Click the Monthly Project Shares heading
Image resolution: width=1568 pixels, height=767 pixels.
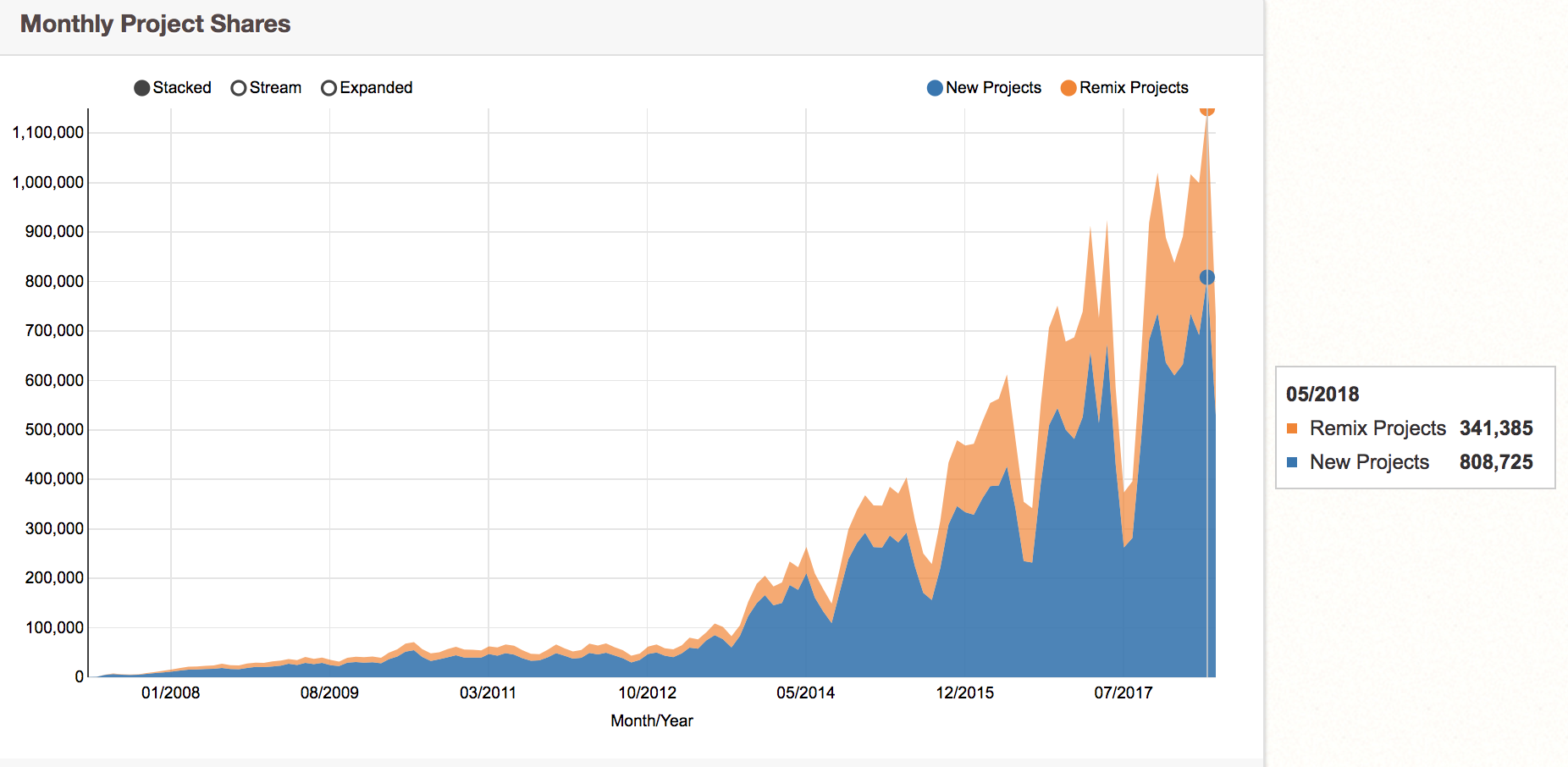155,24
